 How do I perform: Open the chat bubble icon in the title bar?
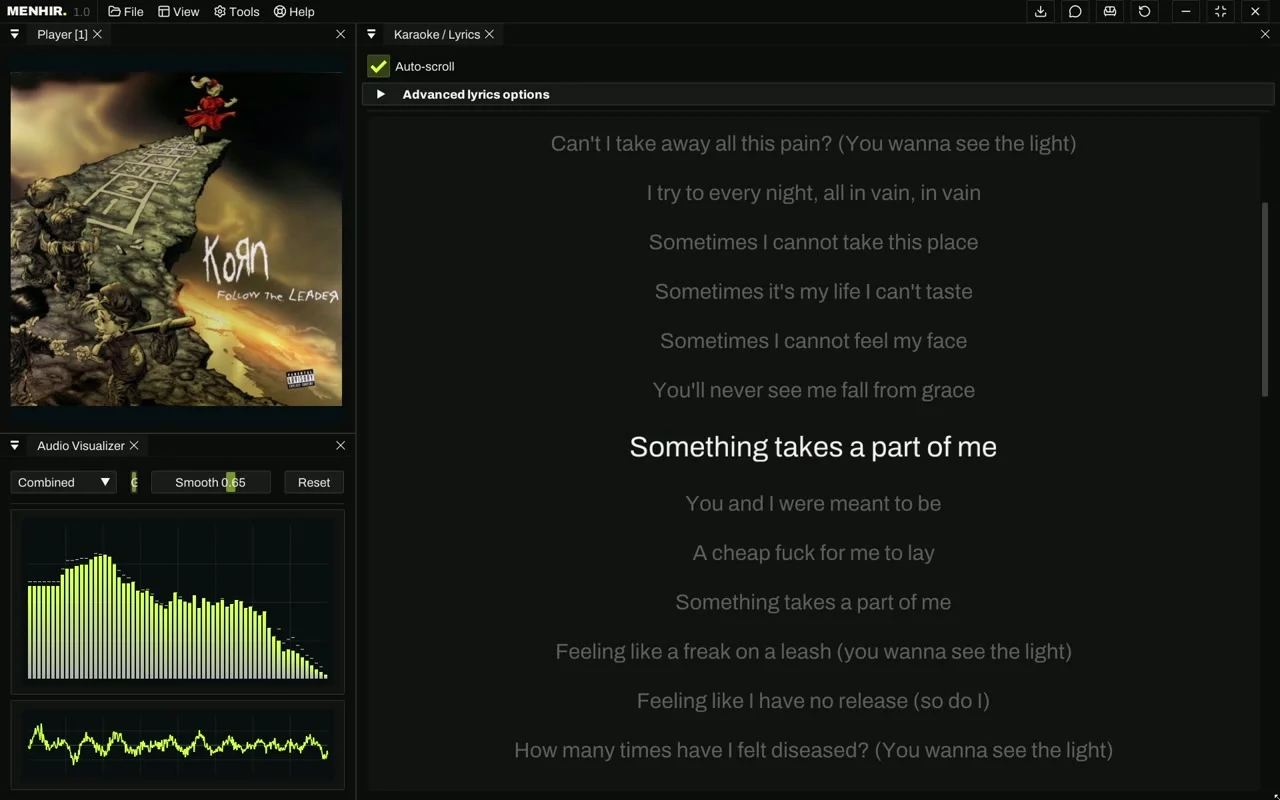(x=1075, y=12)
